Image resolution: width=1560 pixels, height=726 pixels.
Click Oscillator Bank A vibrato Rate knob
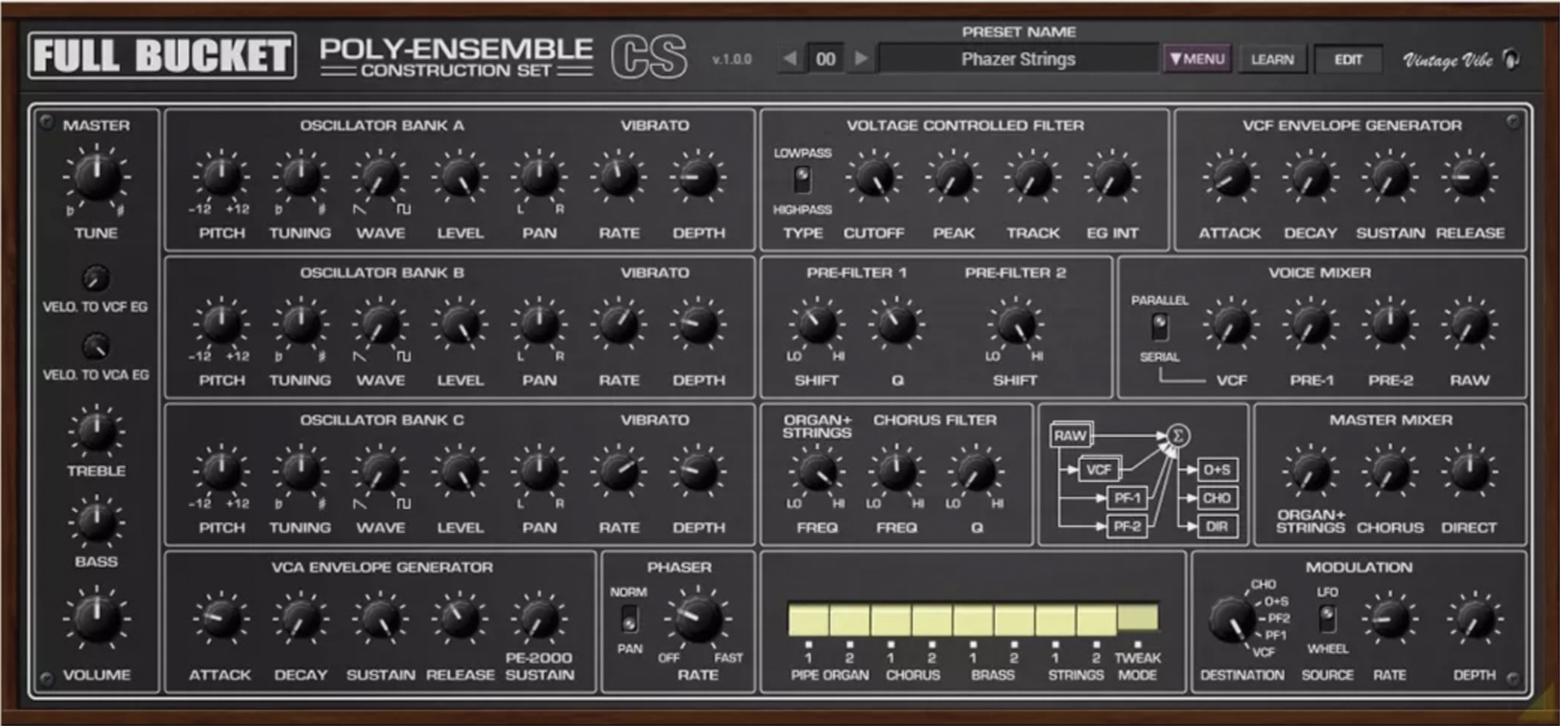(618, 177)
